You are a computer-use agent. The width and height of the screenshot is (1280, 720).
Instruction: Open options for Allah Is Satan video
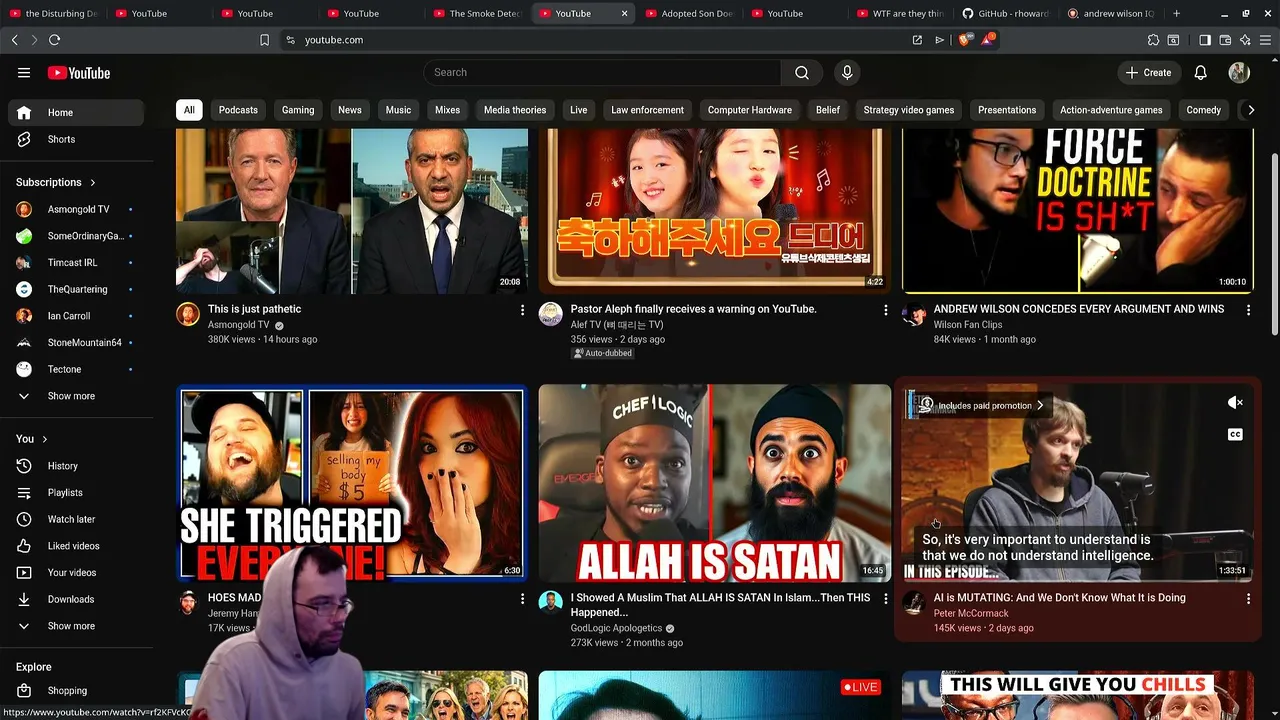click(x=885, y=598)
